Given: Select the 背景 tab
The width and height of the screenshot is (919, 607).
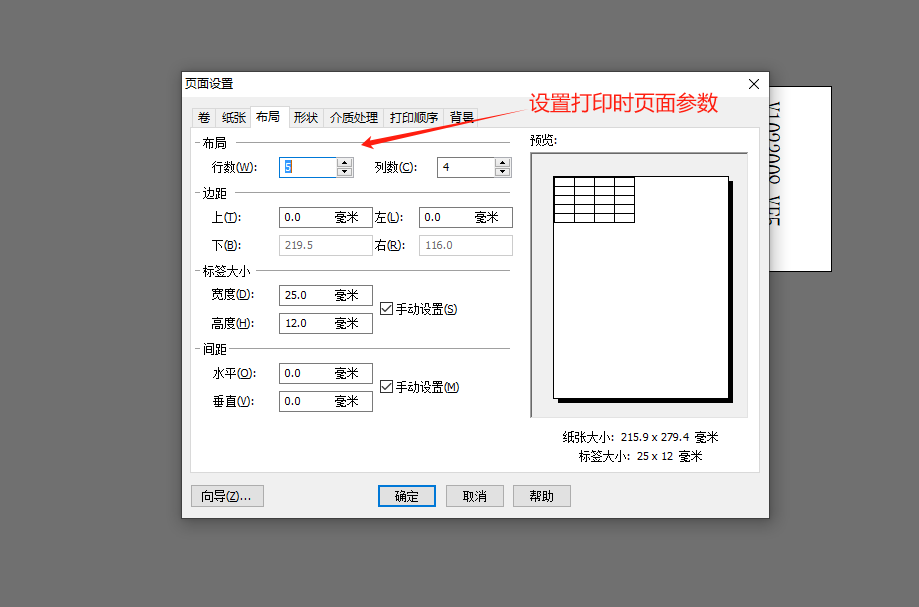Looking at the screenshot, I should point(461,118).
